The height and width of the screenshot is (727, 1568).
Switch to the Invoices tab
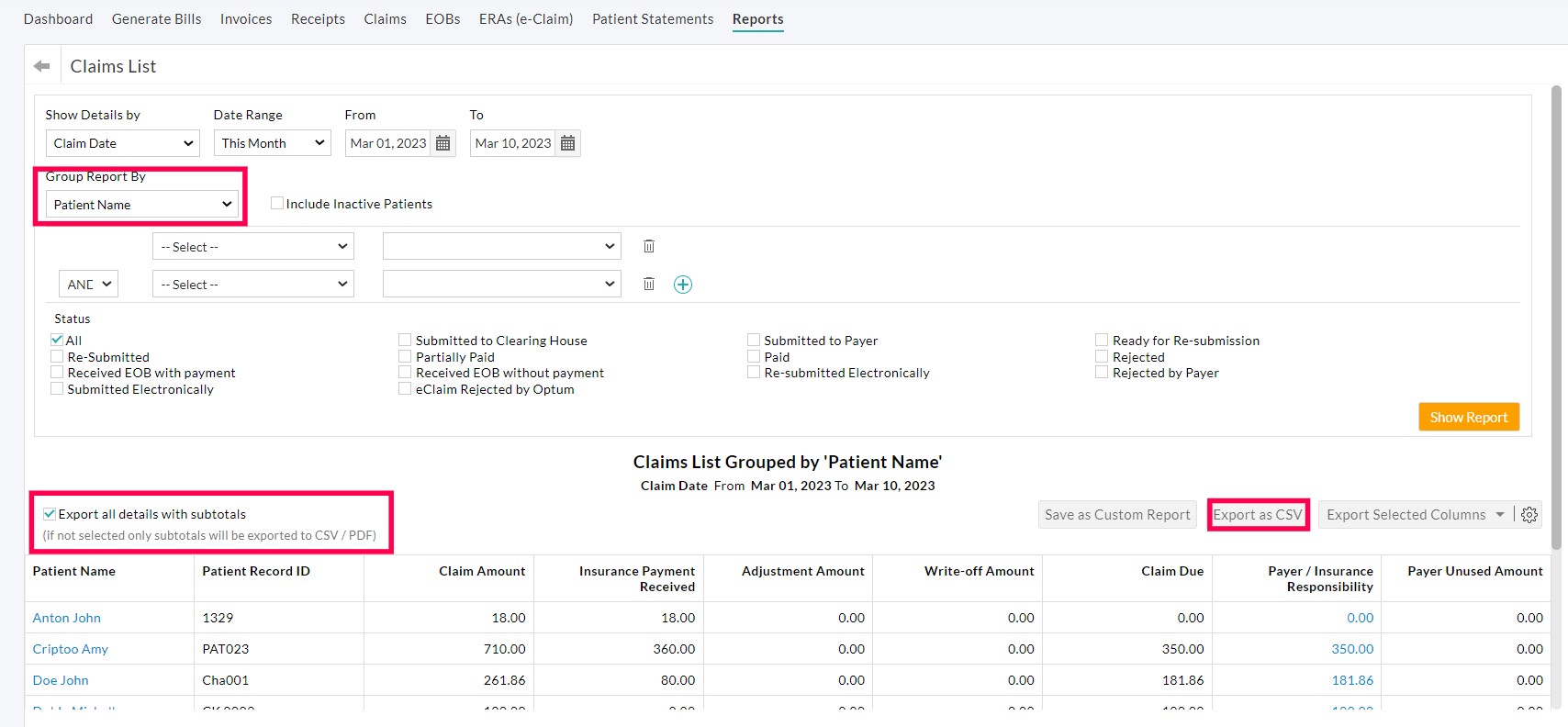click(246, 19)
